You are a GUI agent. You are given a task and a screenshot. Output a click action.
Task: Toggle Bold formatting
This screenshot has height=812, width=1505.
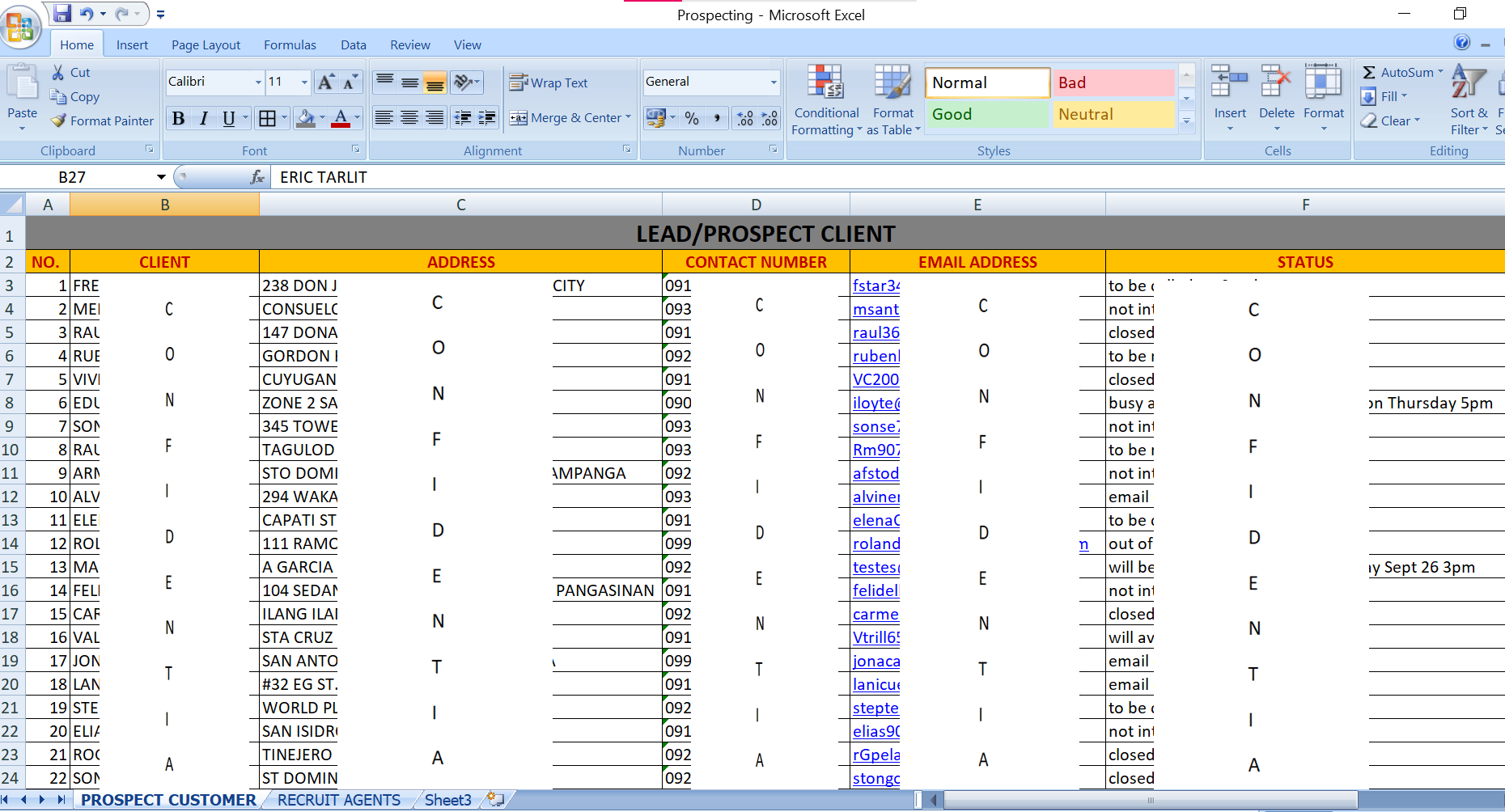[179, 119]
